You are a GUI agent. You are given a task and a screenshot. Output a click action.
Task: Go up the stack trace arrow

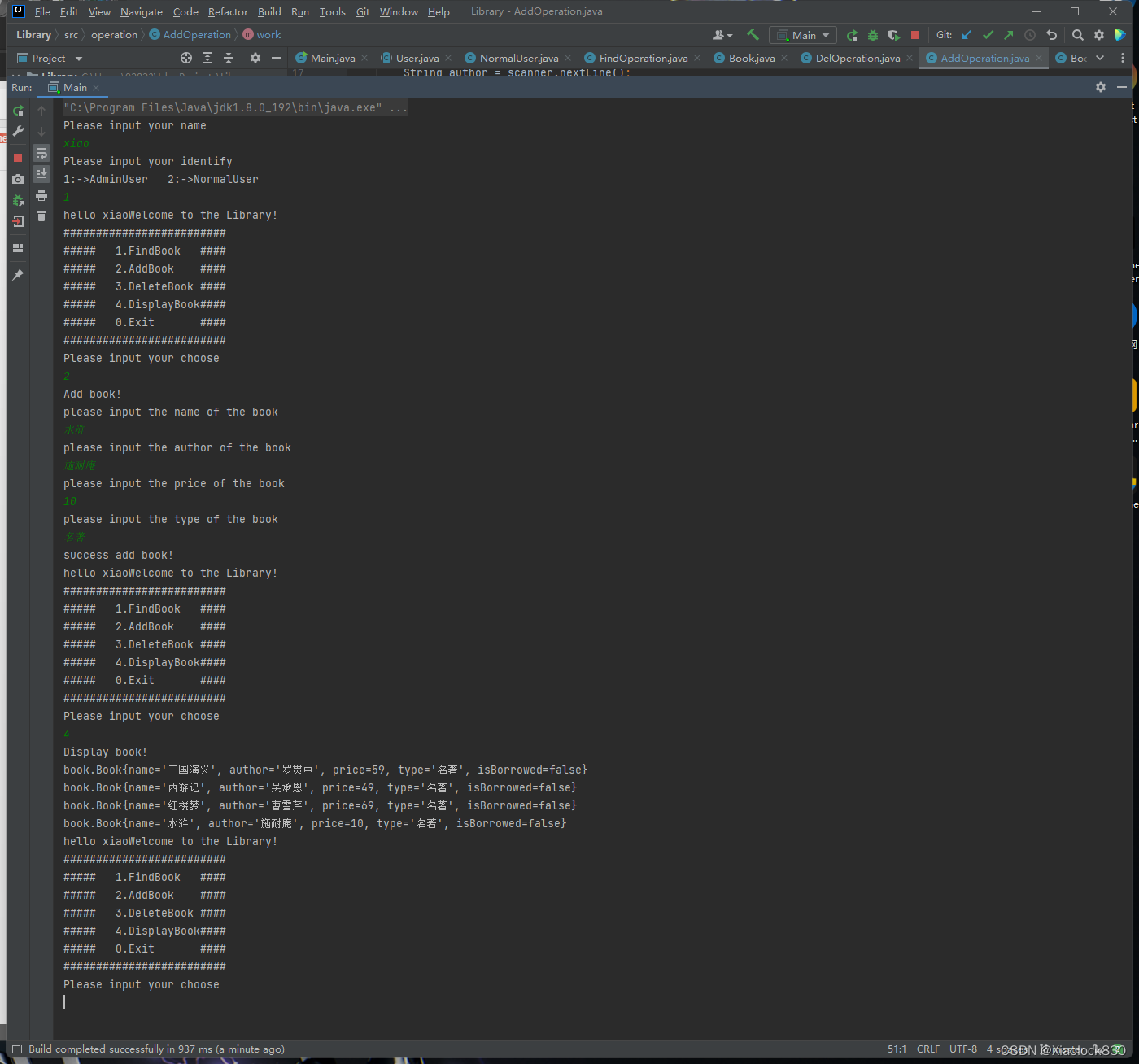[x=41, y=111]
